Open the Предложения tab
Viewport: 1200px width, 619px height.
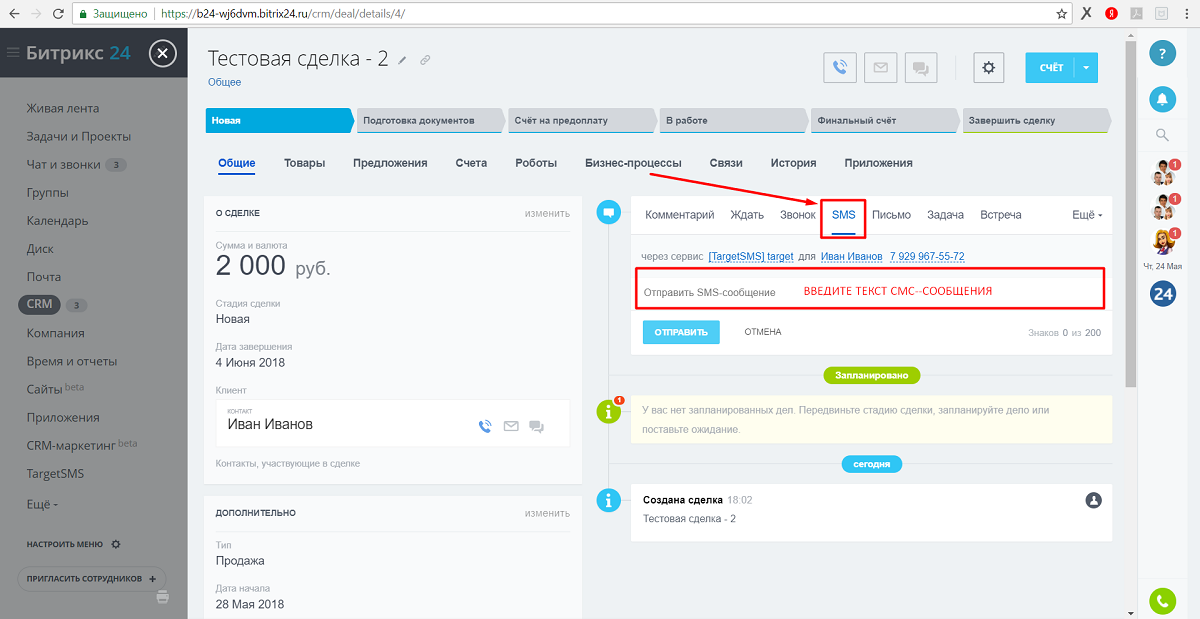pyautogui.click(x=390, y=163)
